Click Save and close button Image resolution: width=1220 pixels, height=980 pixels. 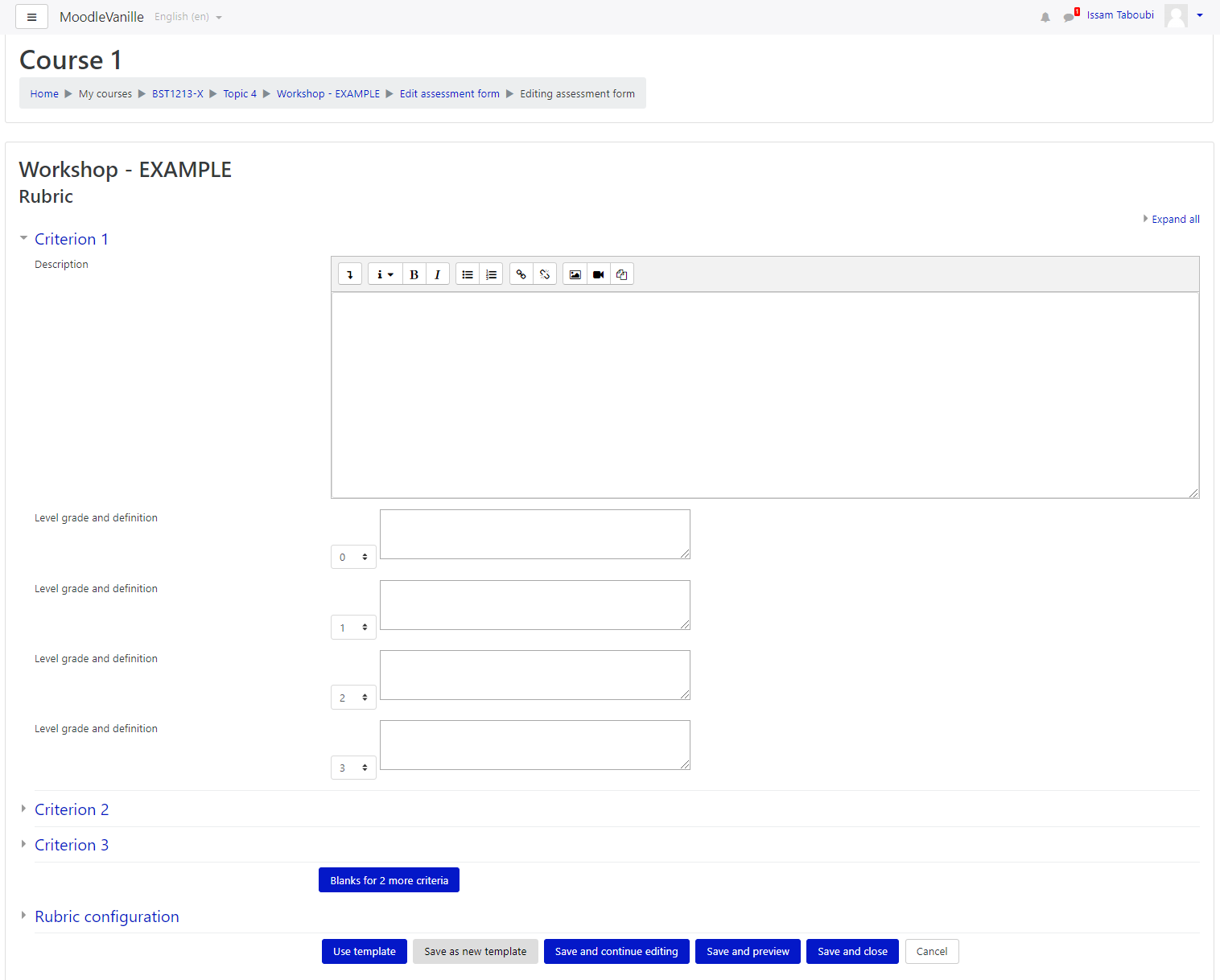[852, 951]
